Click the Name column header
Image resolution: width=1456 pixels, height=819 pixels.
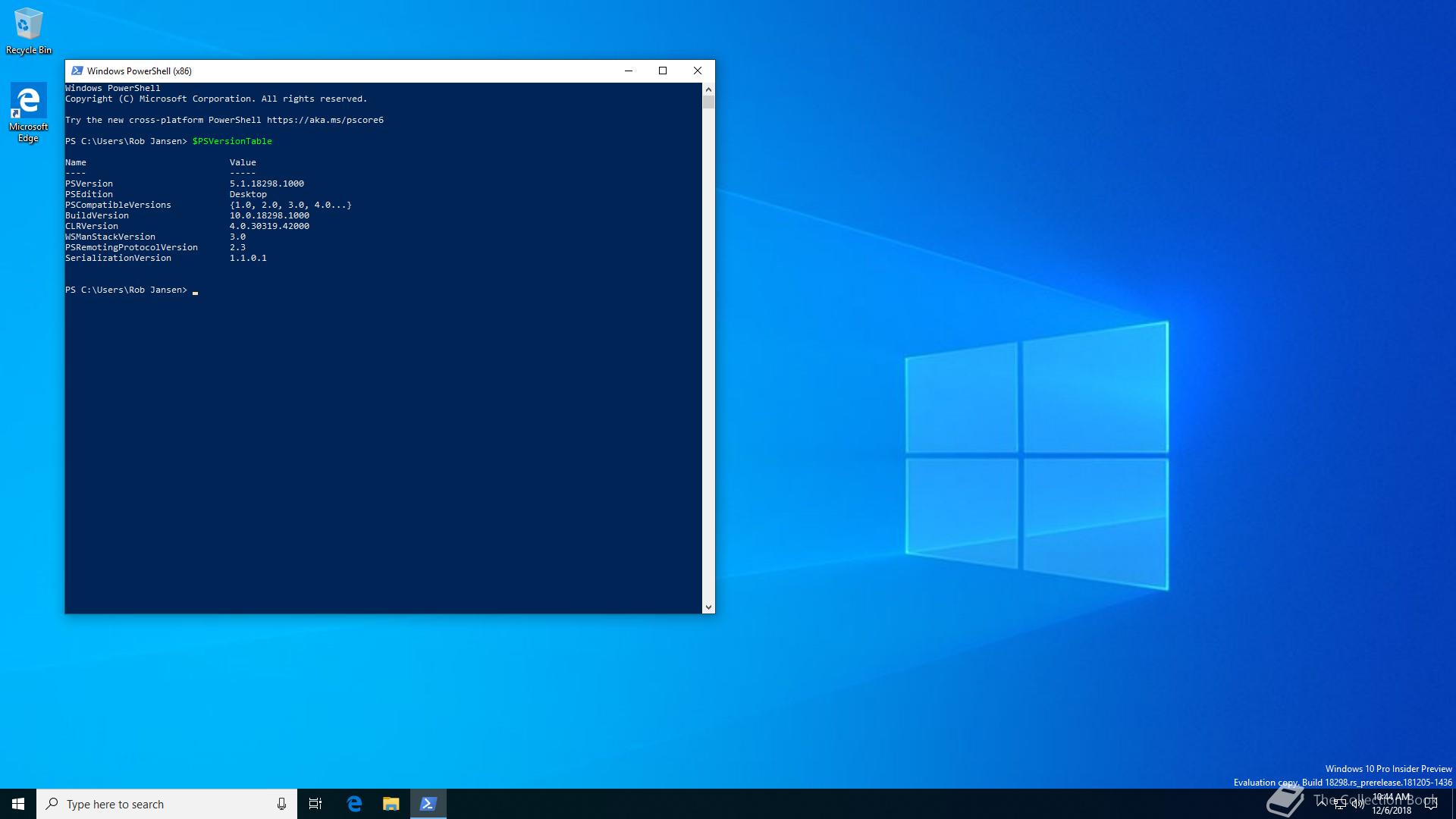76,162
